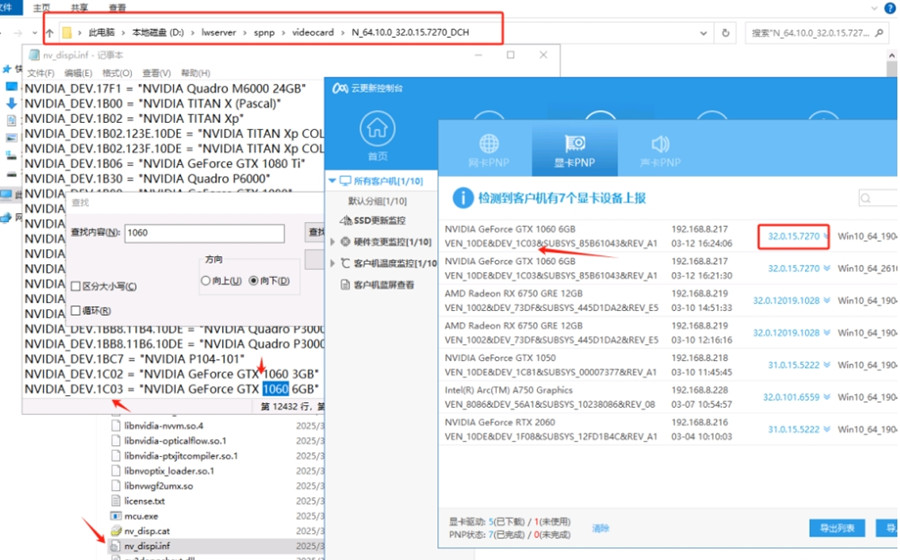Click the folder icon in the address bar
Screen dimensions: 900x560
point(67,33)
